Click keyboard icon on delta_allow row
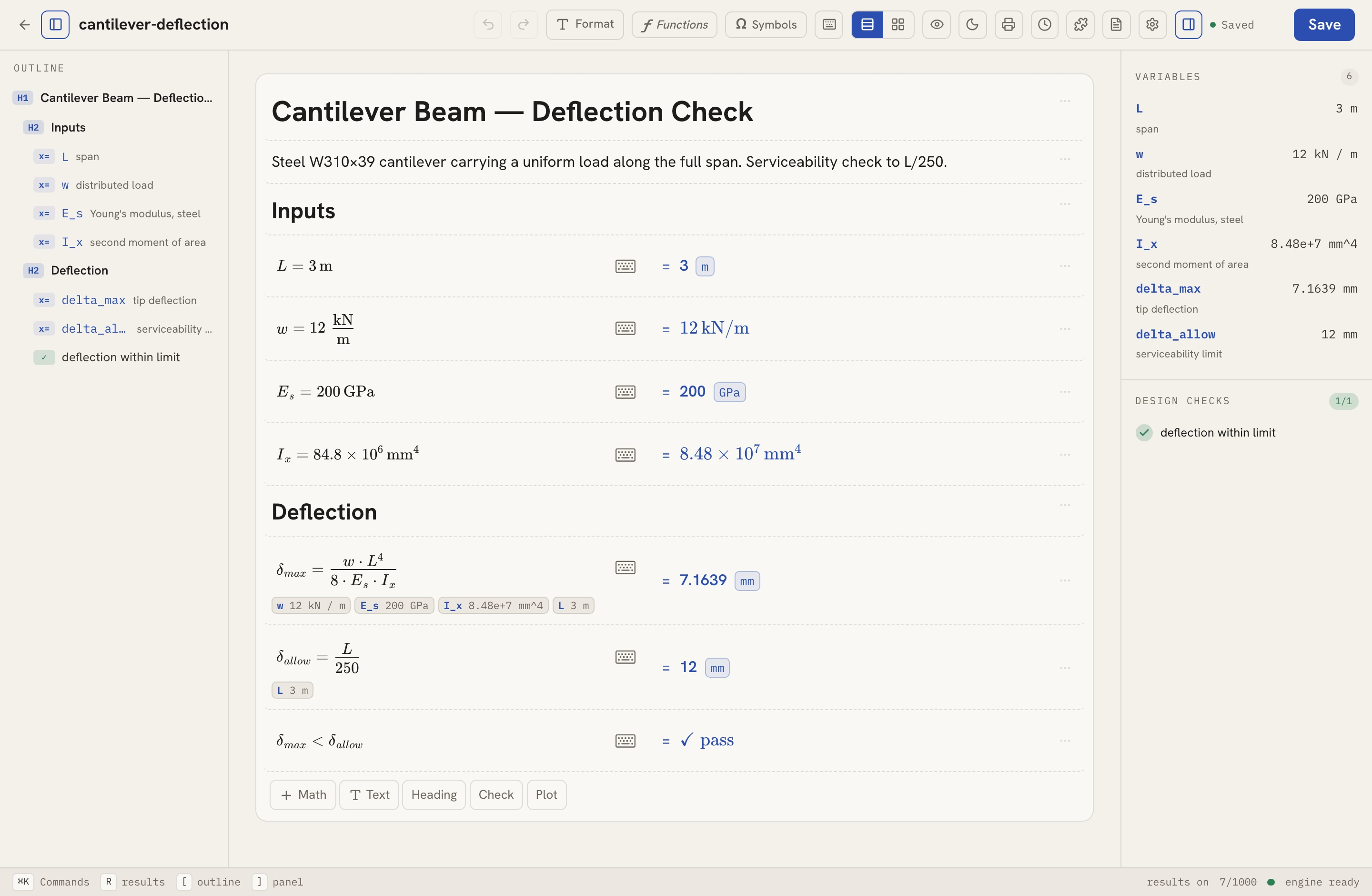Viewport: 1372px width, 896px height. click(625, 657)
